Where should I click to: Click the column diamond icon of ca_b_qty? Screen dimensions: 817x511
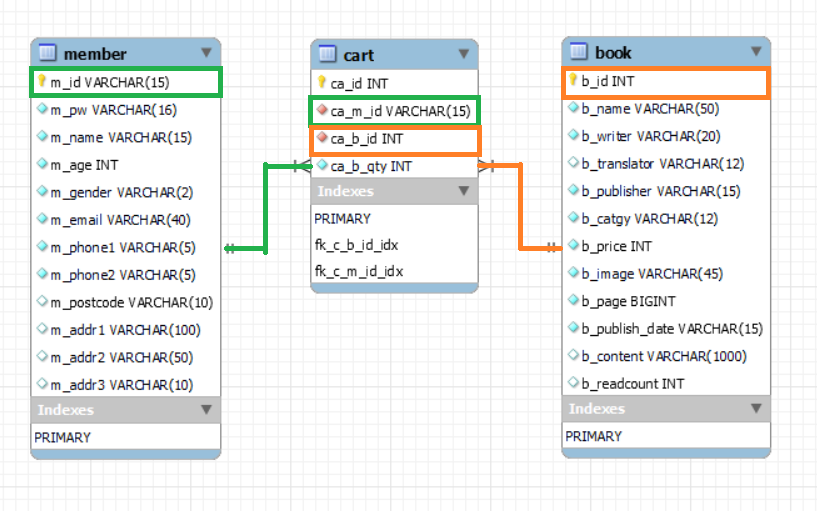[x=323, y=165]
